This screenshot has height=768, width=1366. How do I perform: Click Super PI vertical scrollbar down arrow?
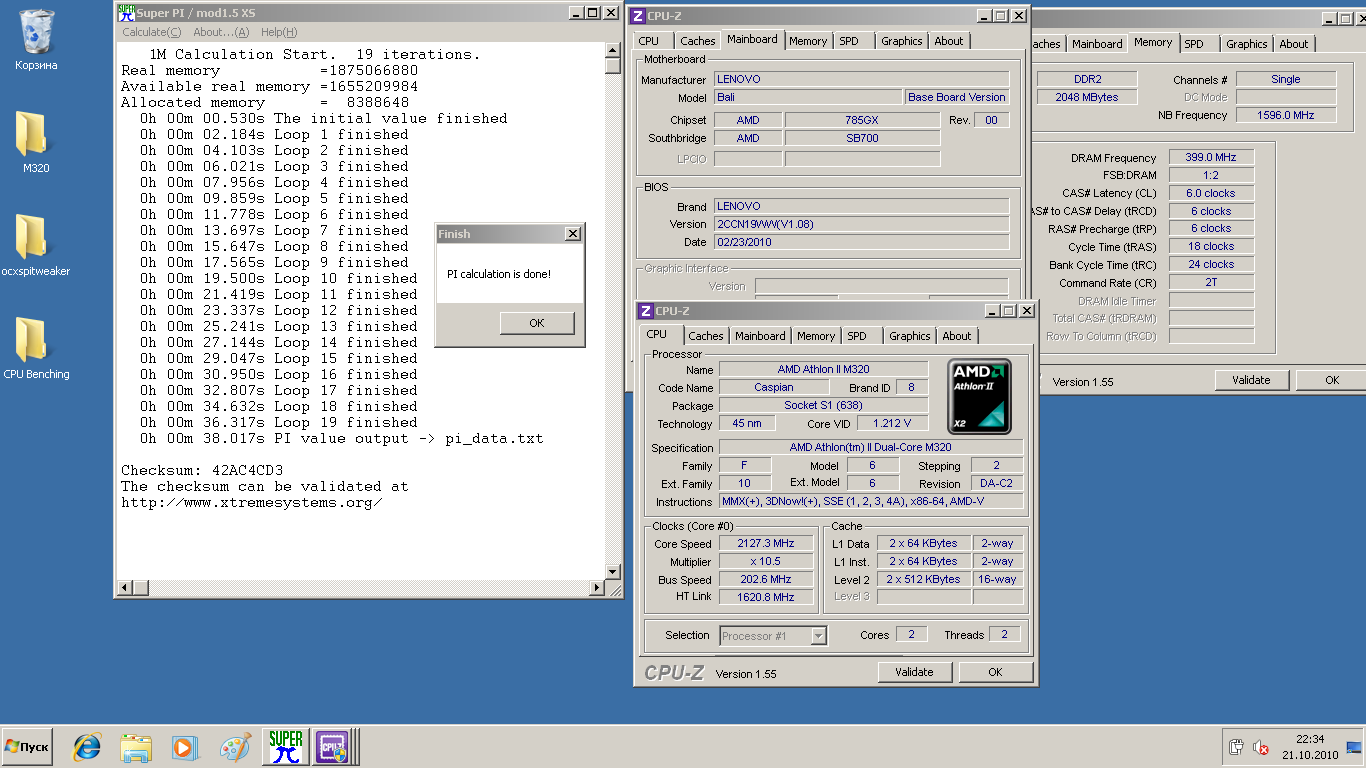(x=613, y=572)
